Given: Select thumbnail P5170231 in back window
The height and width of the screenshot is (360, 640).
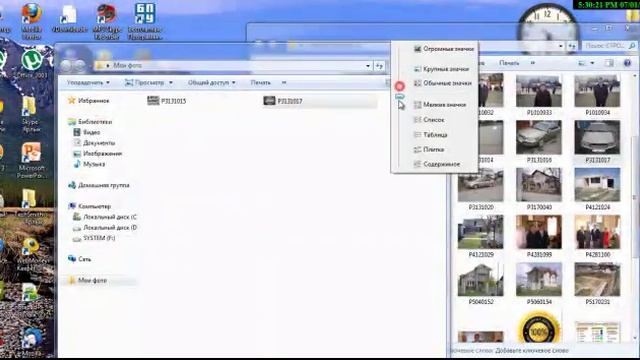Looking at the screenshot, I should tap(597, 284).
